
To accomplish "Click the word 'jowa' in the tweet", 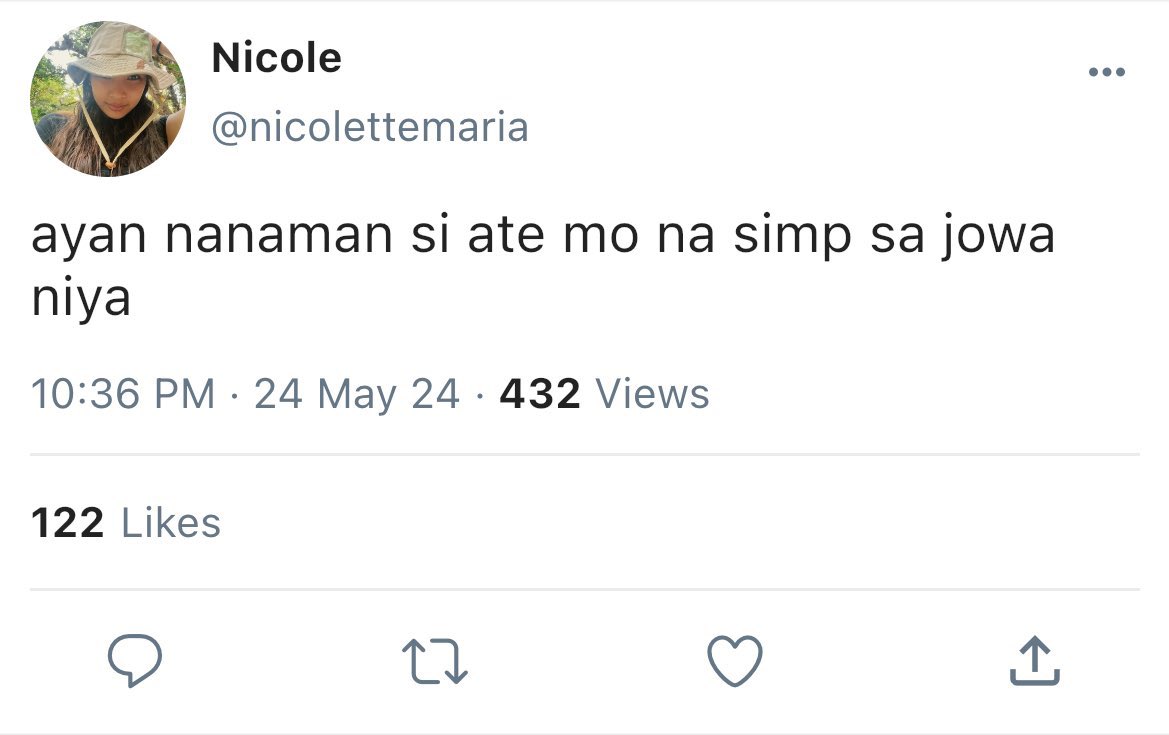I will 998,236.
